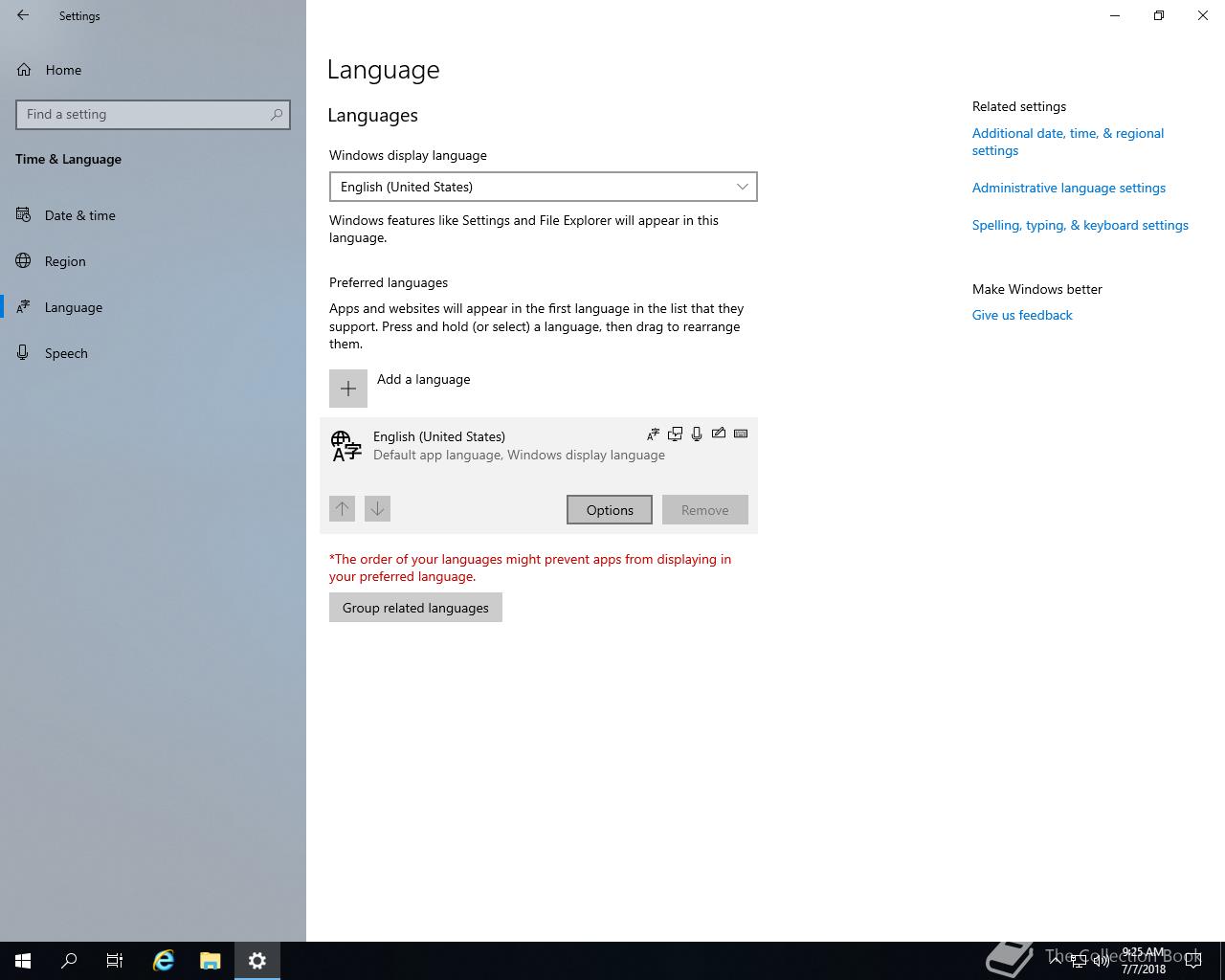Screen dimensions: 1225x980
Task: Launch Internet Explorer from taskbar
Action: (x=164, y=961)
